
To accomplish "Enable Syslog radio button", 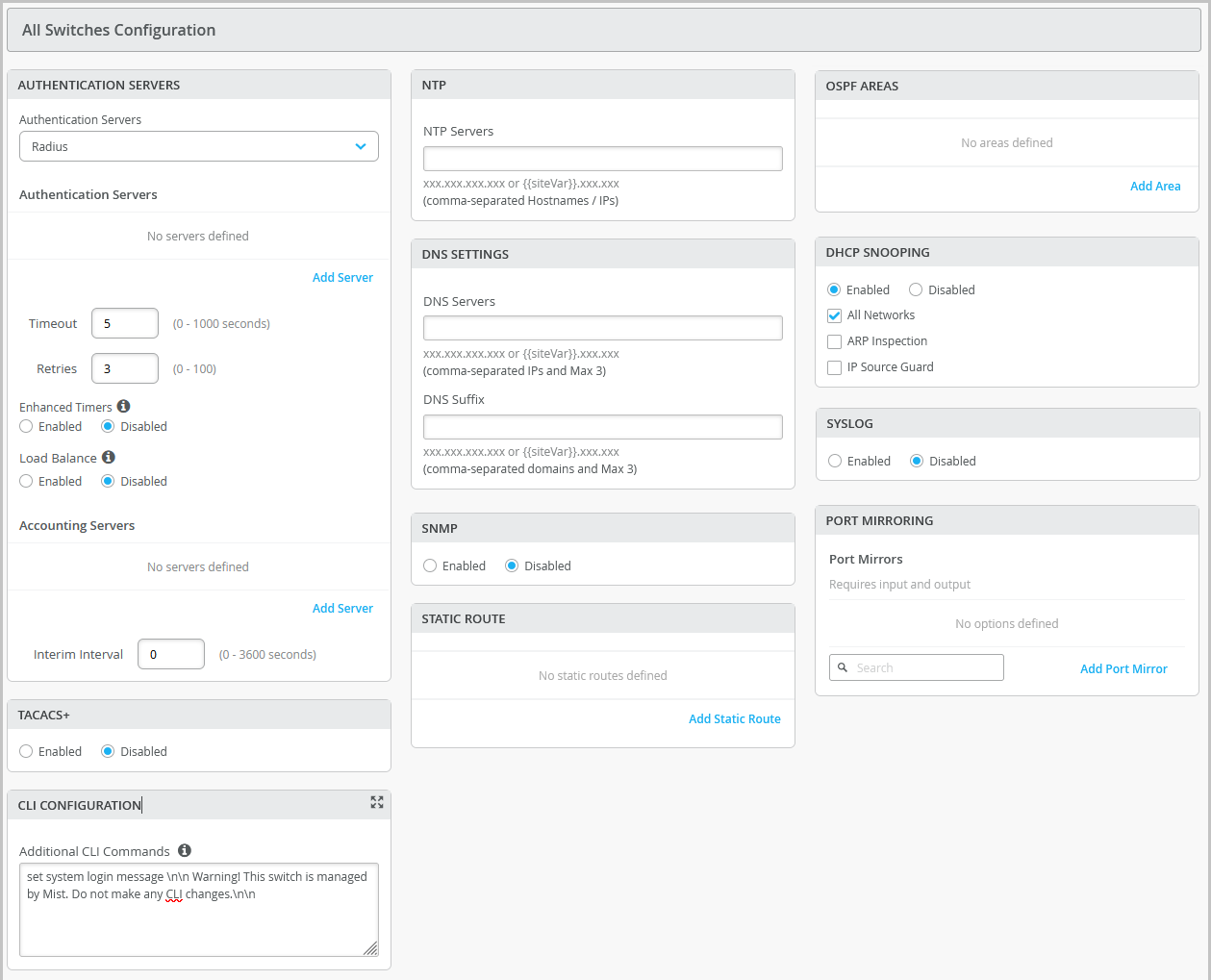I will 835,461.
